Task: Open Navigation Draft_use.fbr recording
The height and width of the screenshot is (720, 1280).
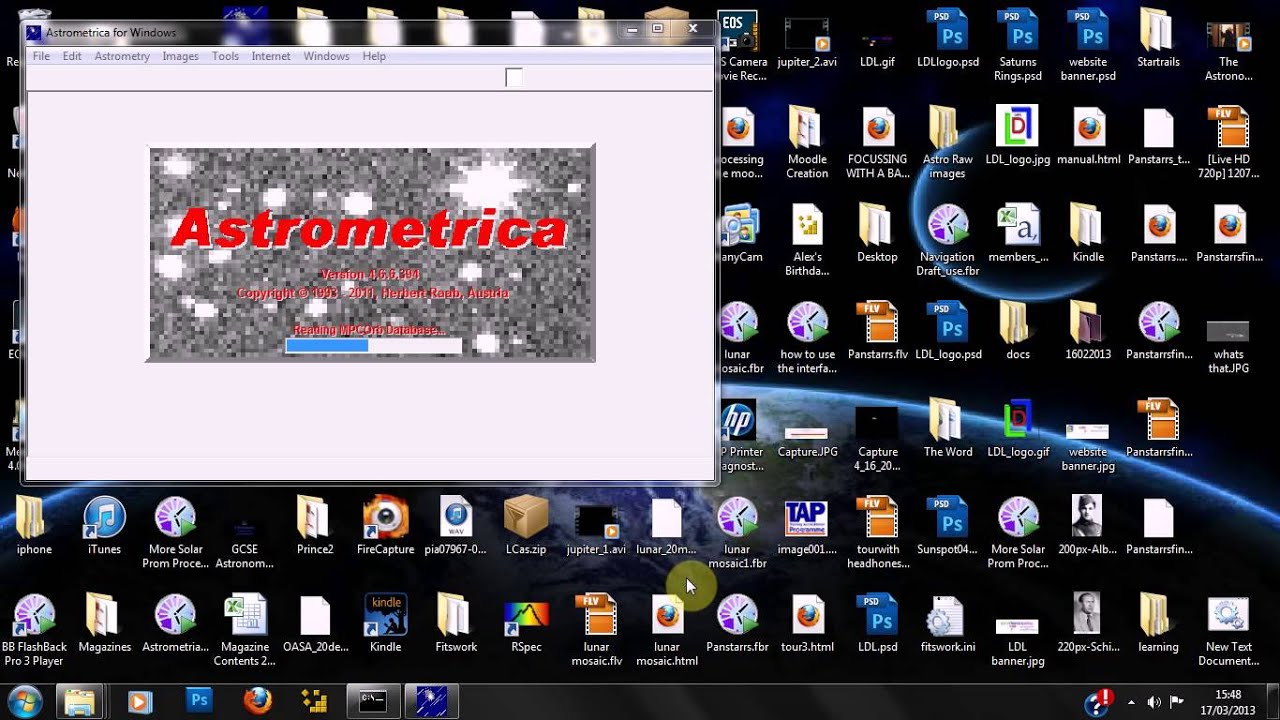Action: 948,241
